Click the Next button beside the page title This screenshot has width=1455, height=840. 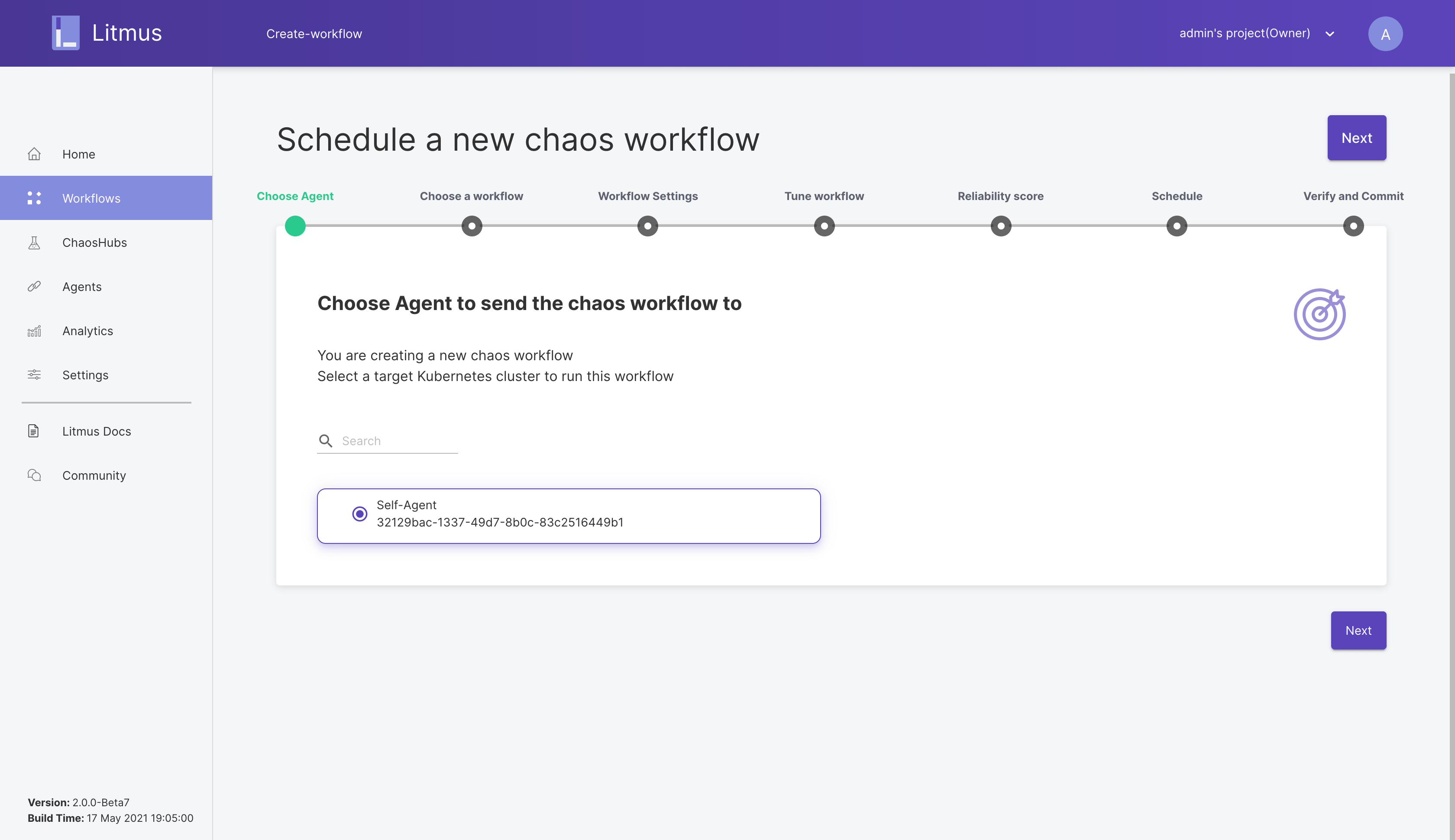point(1356,138)
